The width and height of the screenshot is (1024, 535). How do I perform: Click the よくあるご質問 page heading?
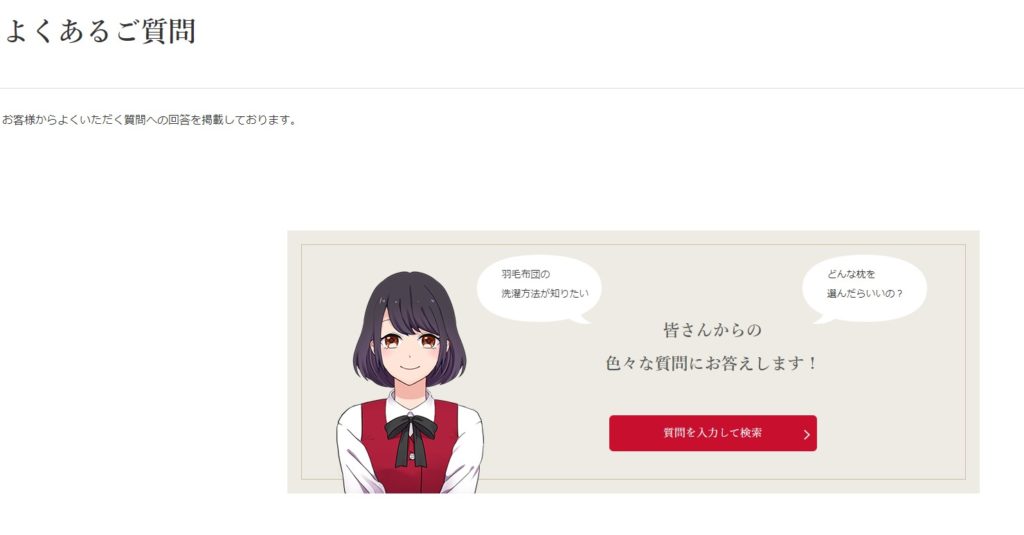pos(100,31)
